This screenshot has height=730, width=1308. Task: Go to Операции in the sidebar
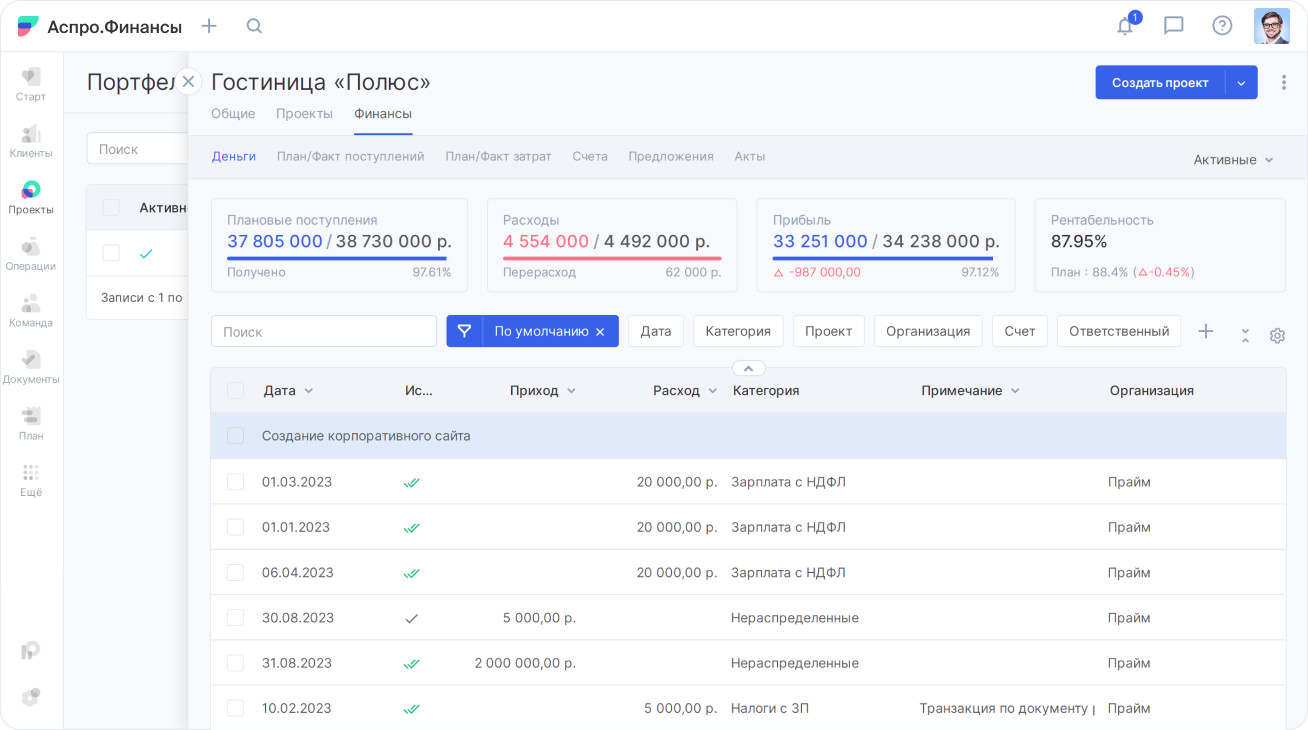coord(31,254)
